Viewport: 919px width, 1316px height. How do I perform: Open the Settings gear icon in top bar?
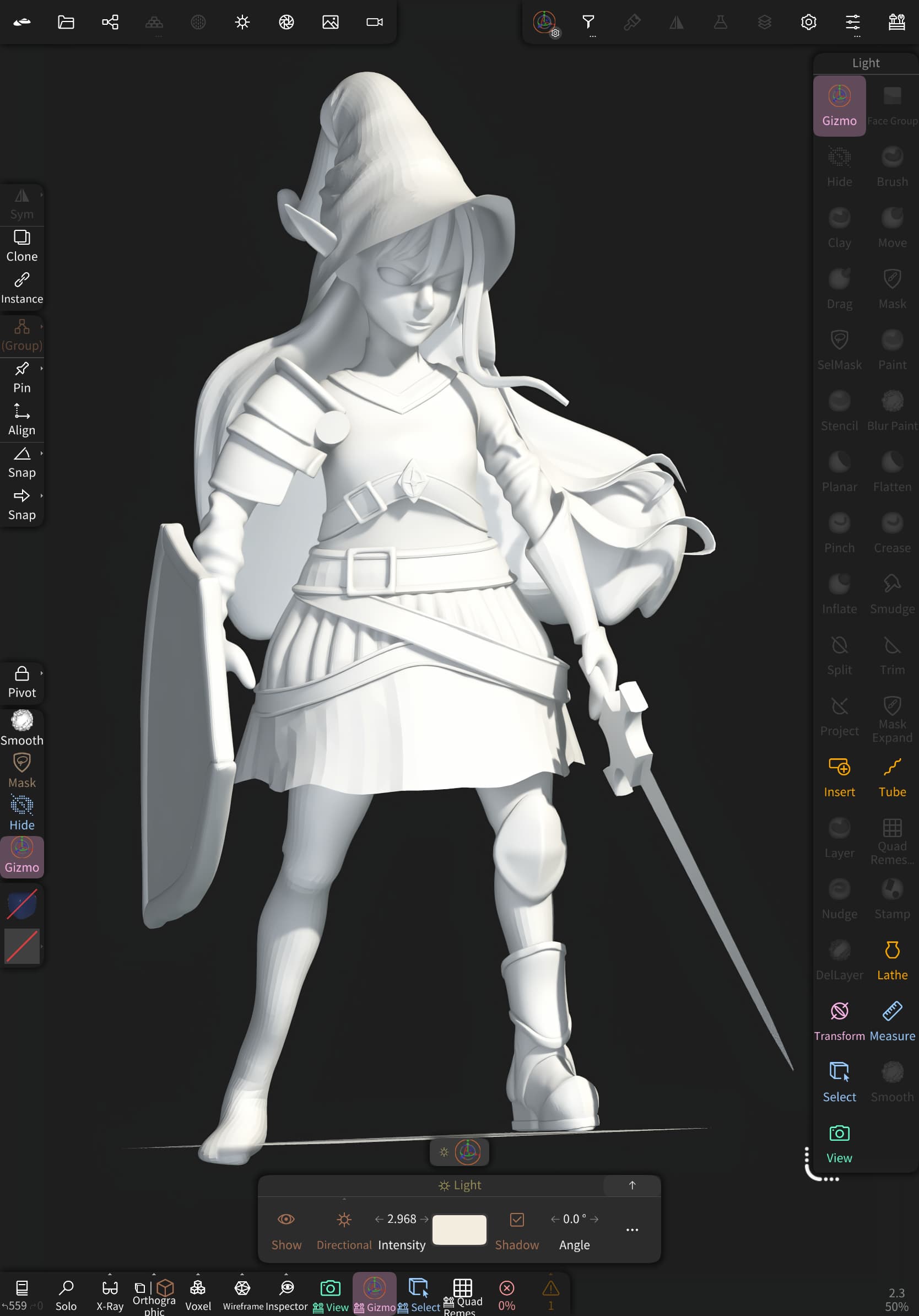(808, 22)
